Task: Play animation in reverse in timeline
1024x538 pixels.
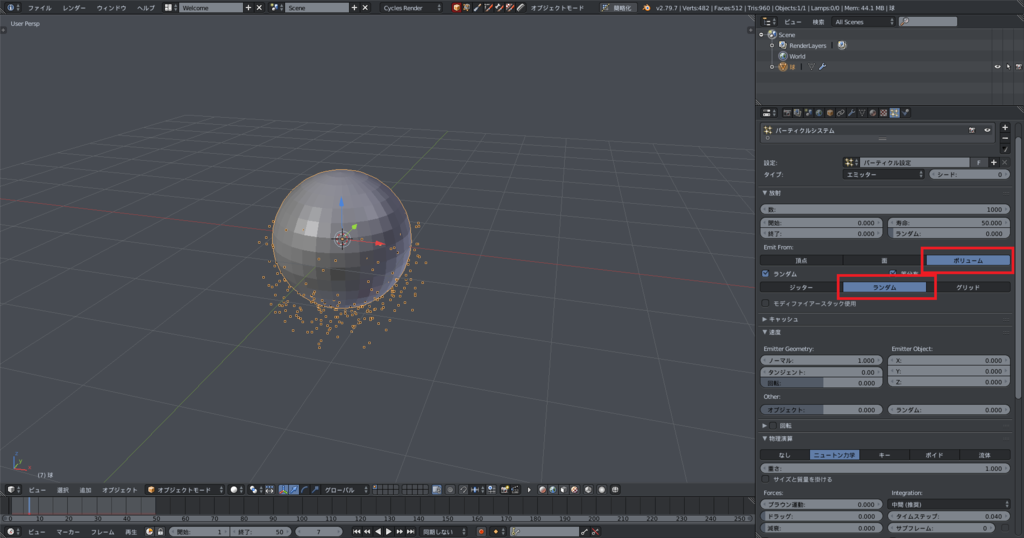Action: (378, 531)
